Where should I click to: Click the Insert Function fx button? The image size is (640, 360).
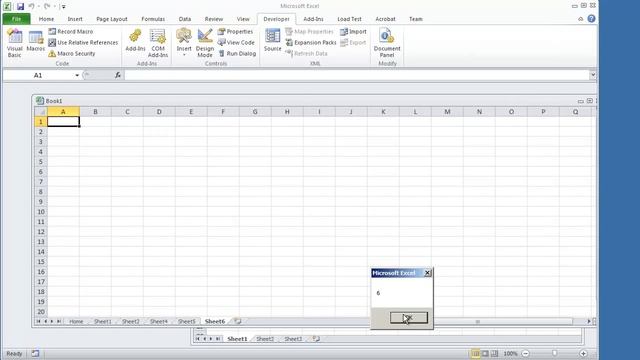tap(118, 75)
